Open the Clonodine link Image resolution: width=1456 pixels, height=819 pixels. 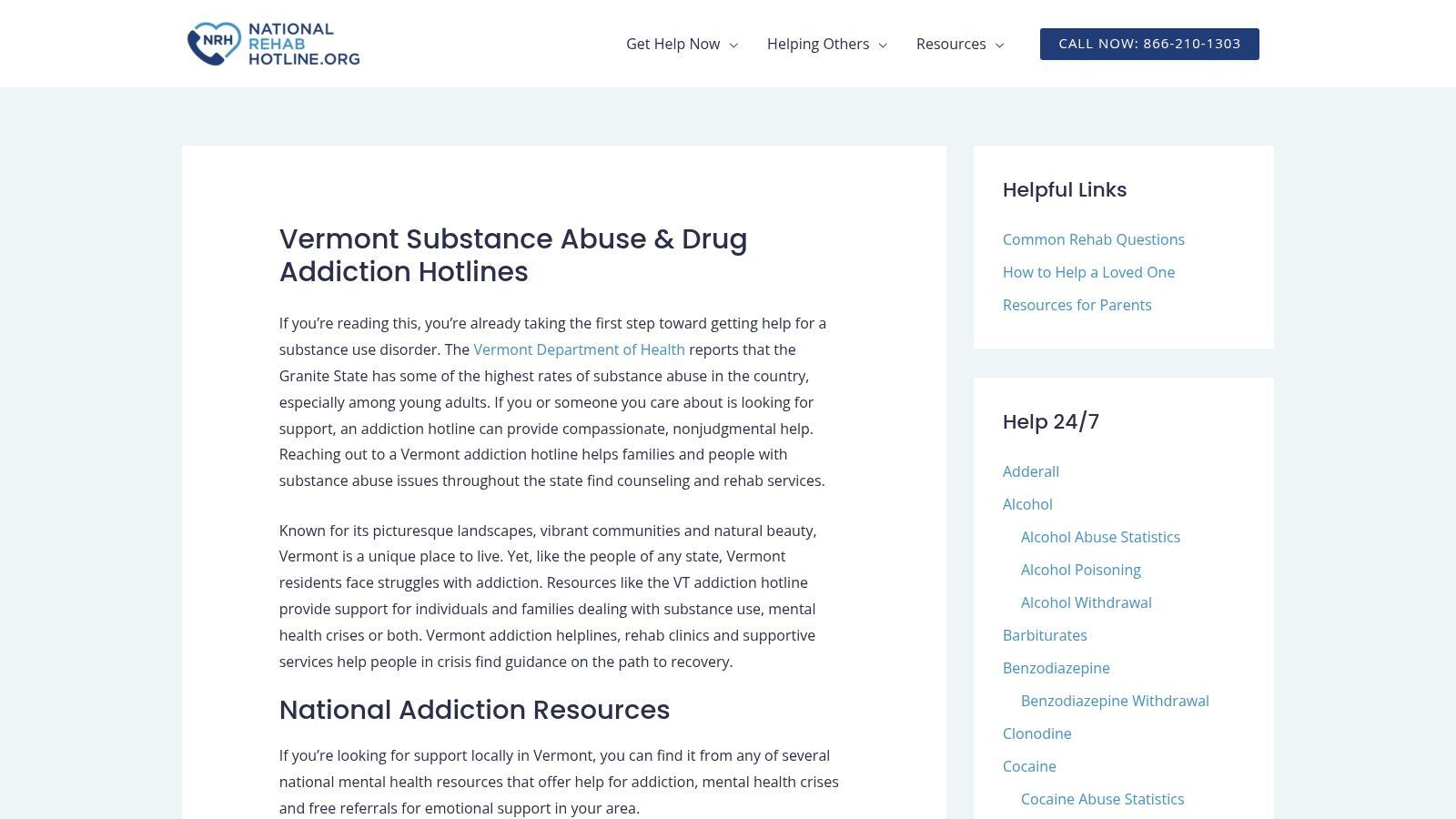click(x=1036, y=733)
